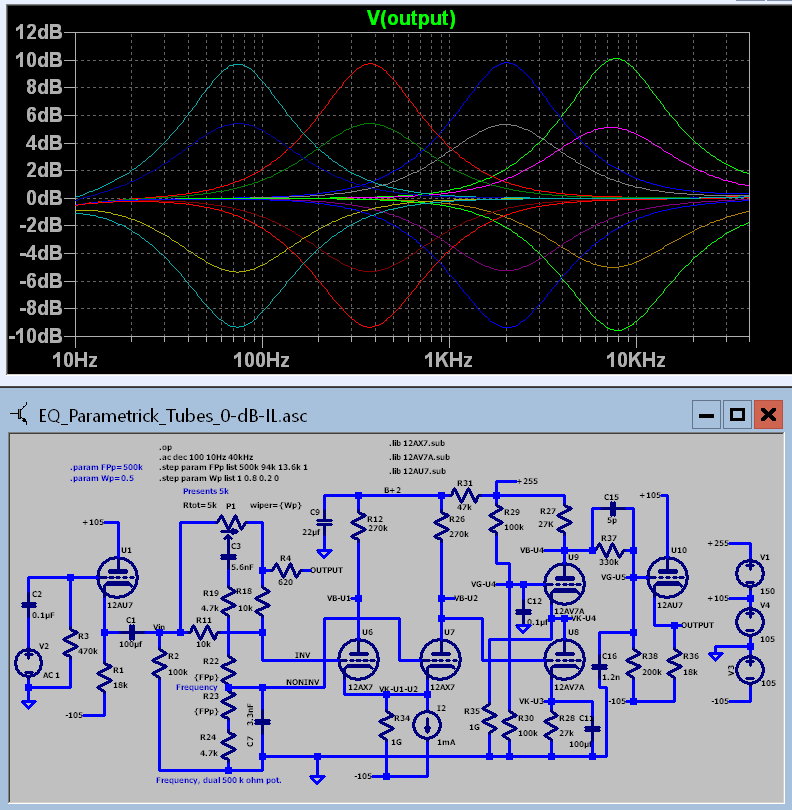Minimize the schematic window
This screenshot has height=810, width=792.
(706, 414)
